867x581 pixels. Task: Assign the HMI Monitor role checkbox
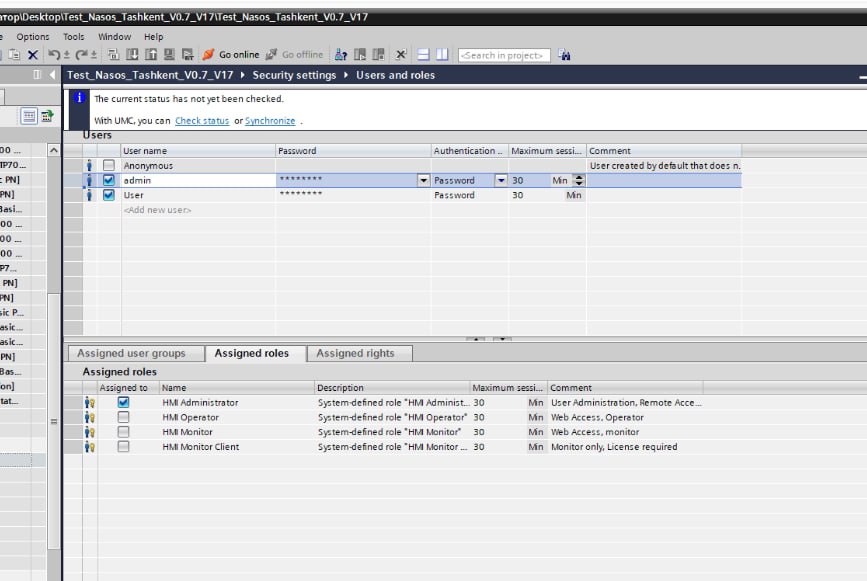pyautogui.click(x=123, y=432)
